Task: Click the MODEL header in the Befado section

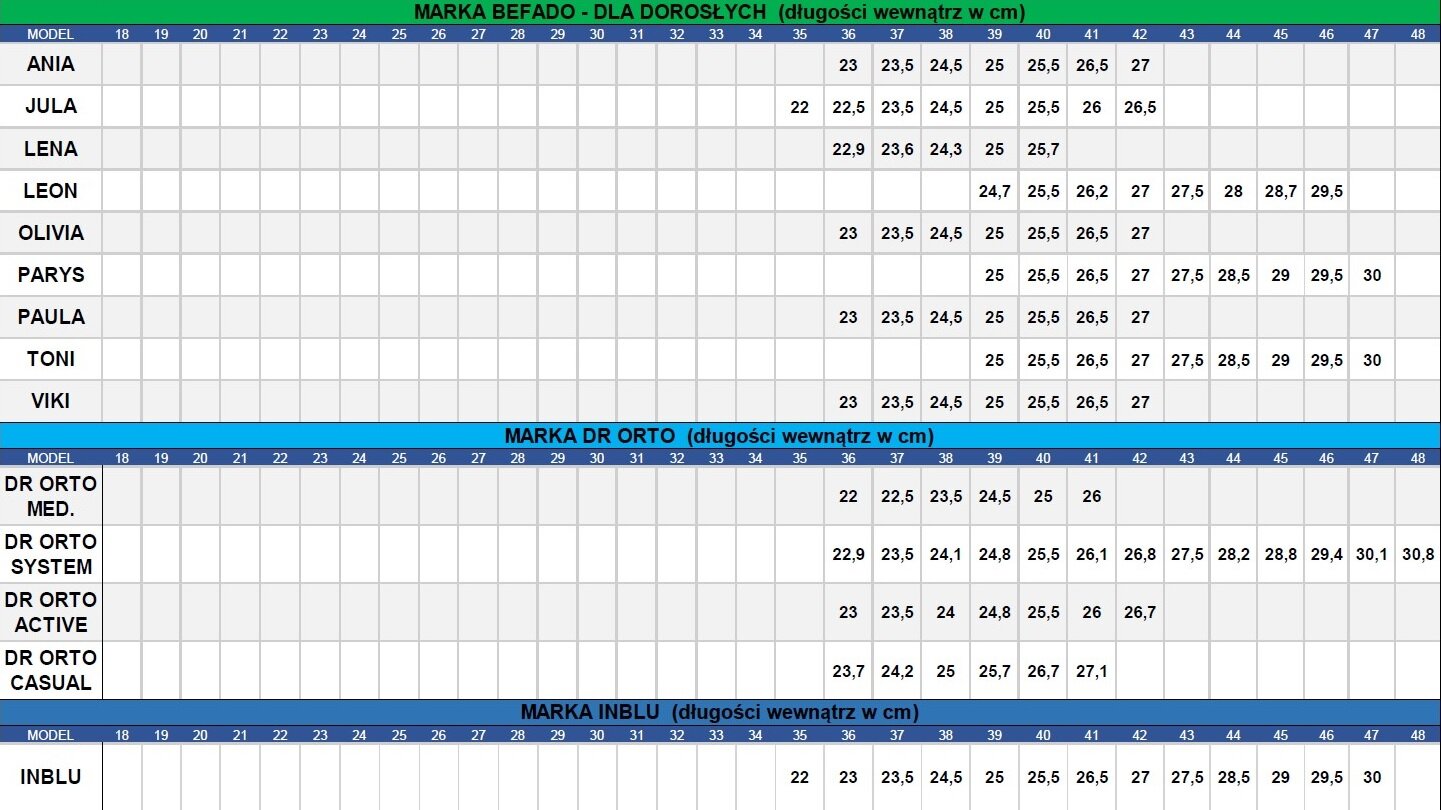Action: (51, 34)
